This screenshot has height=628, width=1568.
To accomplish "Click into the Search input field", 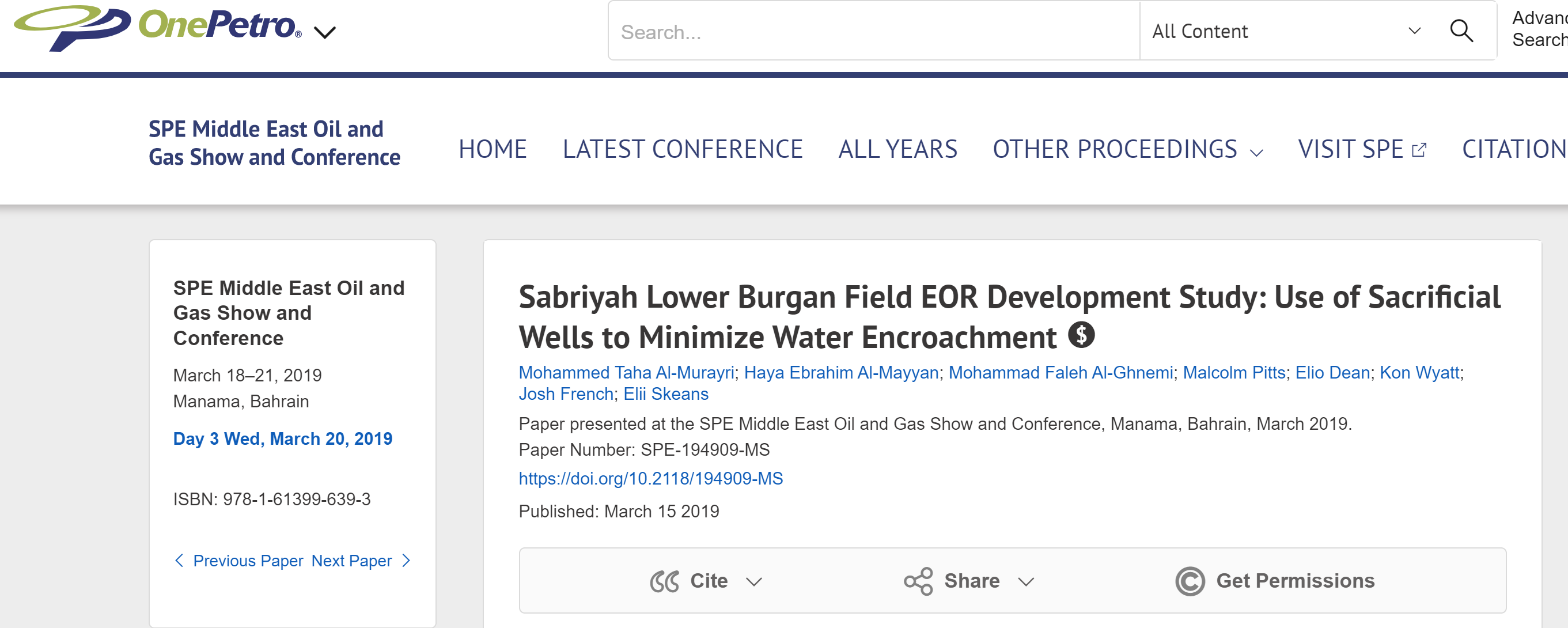I will tap(874, 31).
